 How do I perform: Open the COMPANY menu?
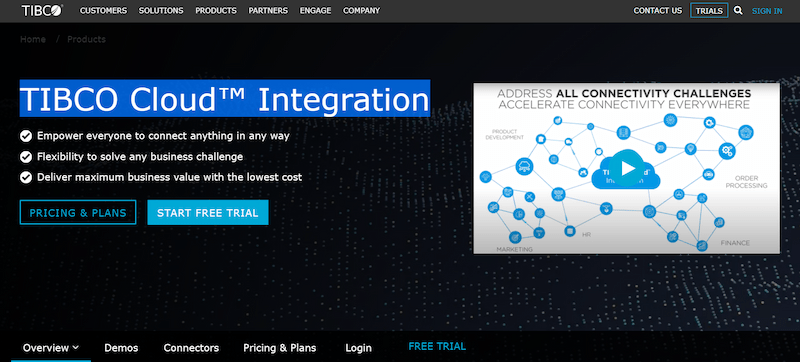point(362,11)
